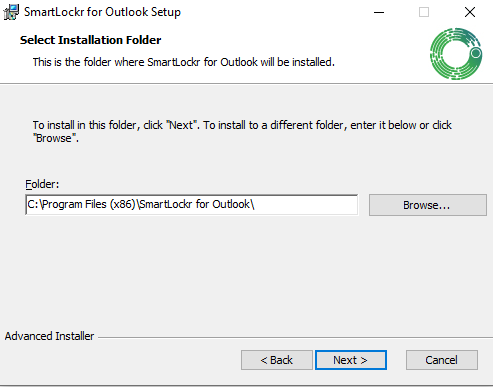Cancel the SmartLockr installation
Screen dimensions: 493x387
click(442, 360)
